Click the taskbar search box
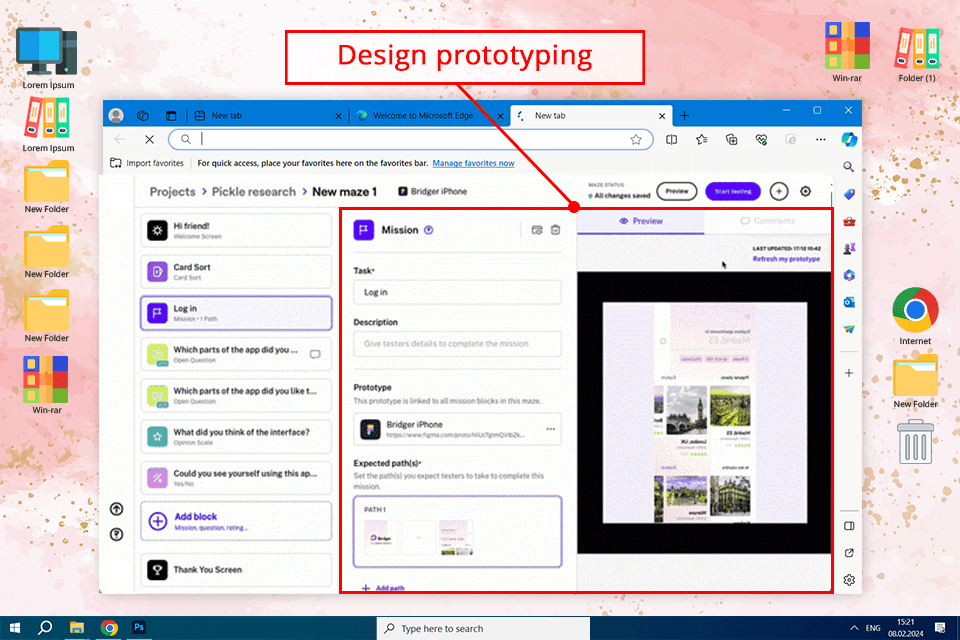The image size is (960, 640). (x=483, y=628)
